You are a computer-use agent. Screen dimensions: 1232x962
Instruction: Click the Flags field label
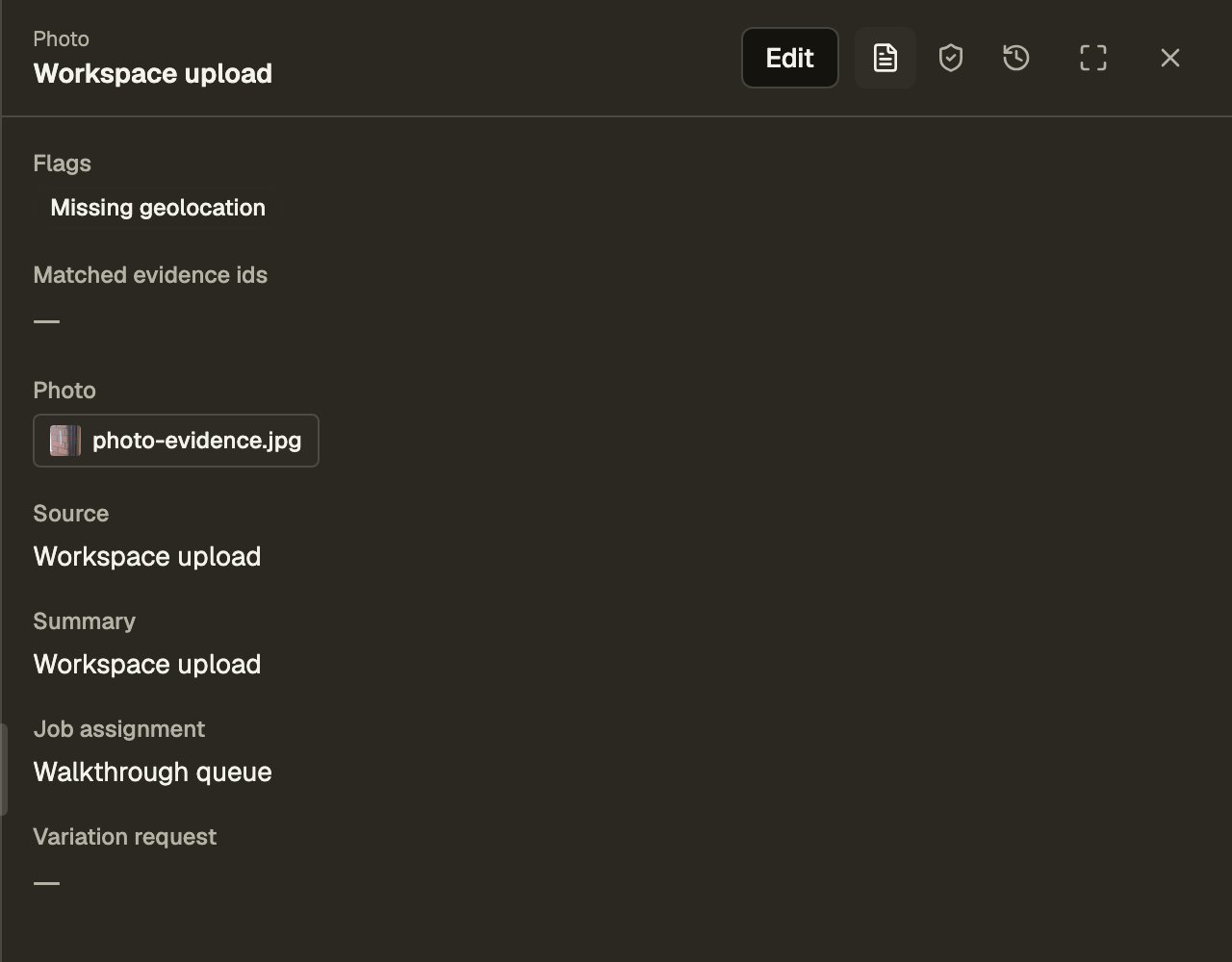click(x=62, y=164)
